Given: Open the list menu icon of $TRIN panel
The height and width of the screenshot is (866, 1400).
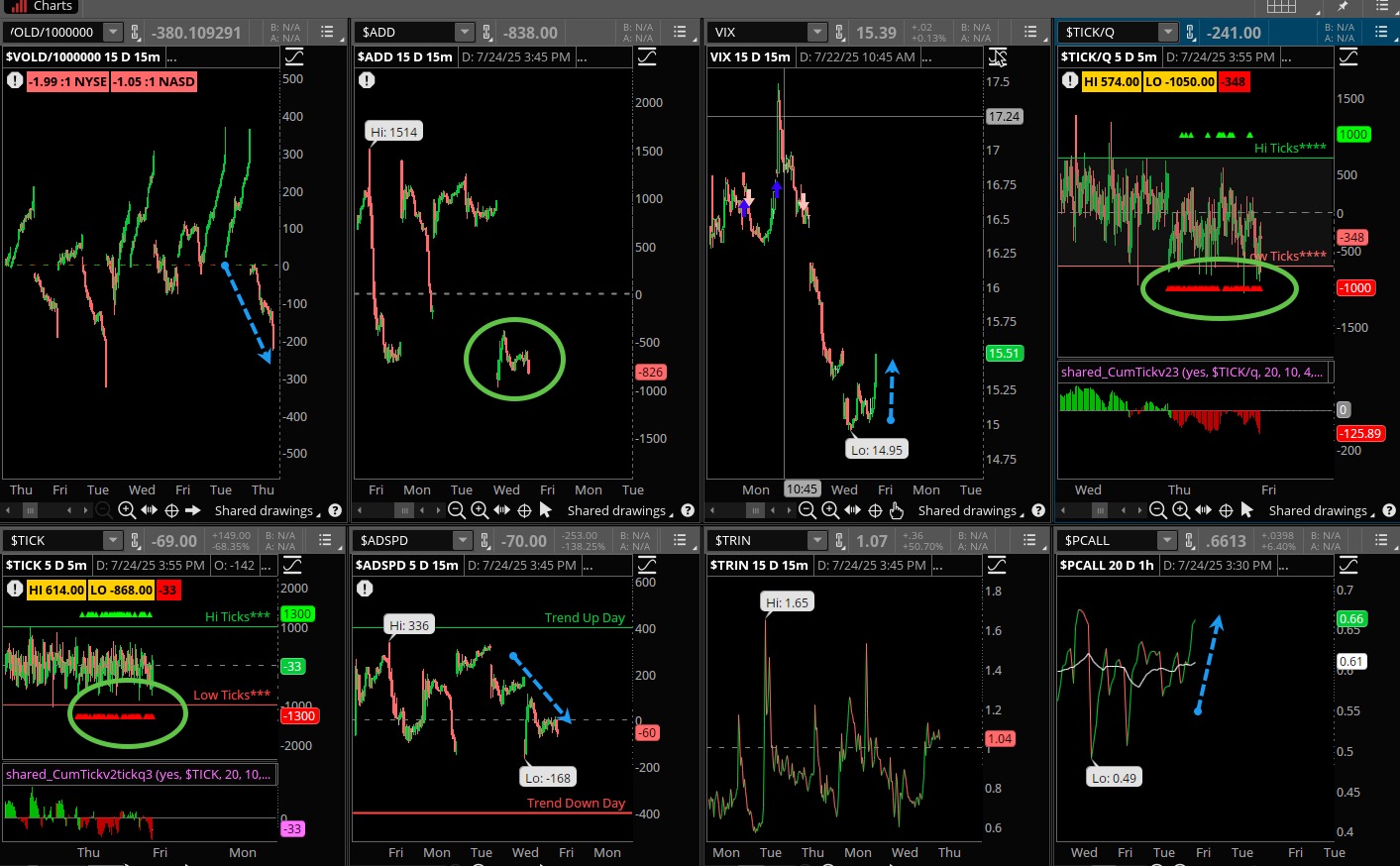Looking at the screenshot, I should (x=1030, y=540).
